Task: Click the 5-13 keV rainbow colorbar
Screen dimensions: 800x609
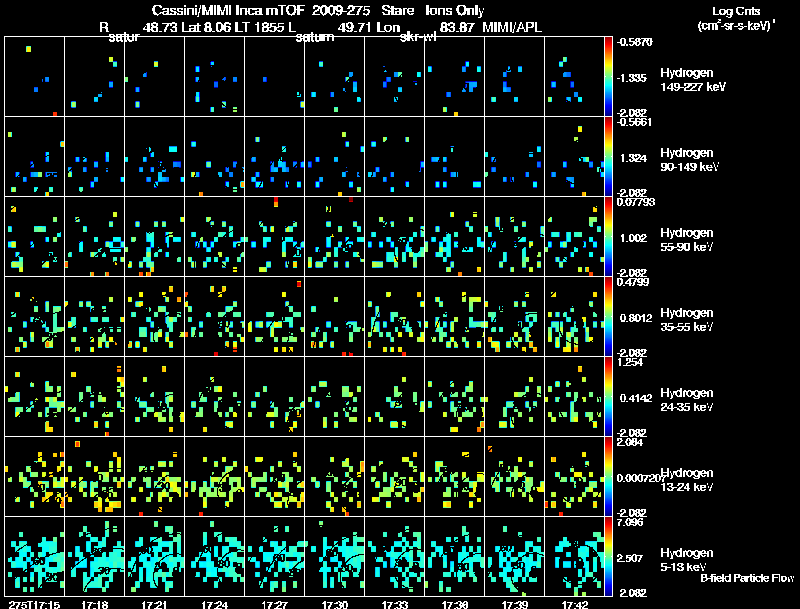Action: pos(608,557)
